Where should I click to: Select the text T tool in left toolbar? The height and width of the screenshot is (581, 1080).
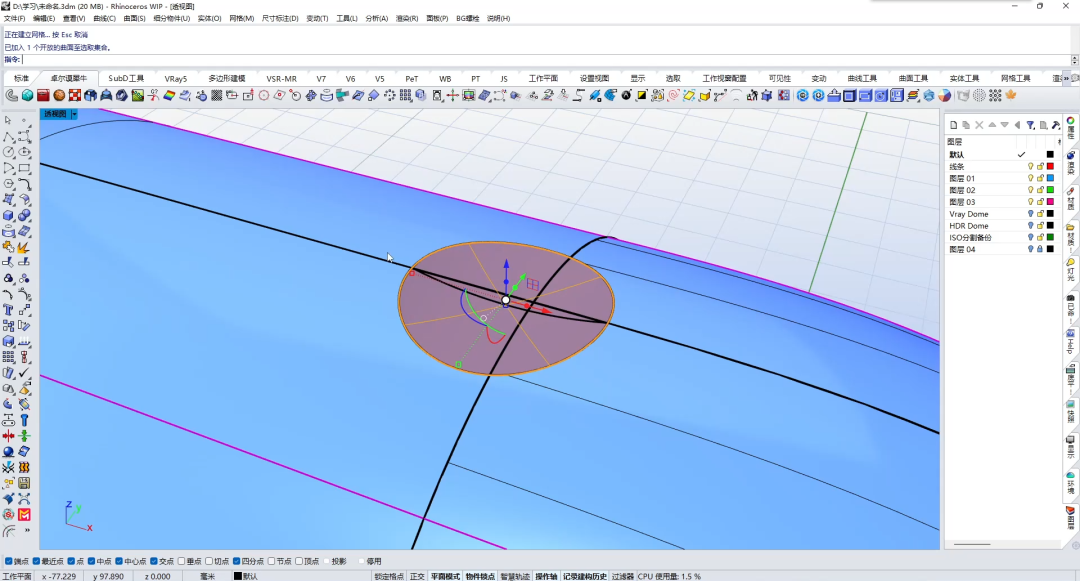[x=8, y=310]
